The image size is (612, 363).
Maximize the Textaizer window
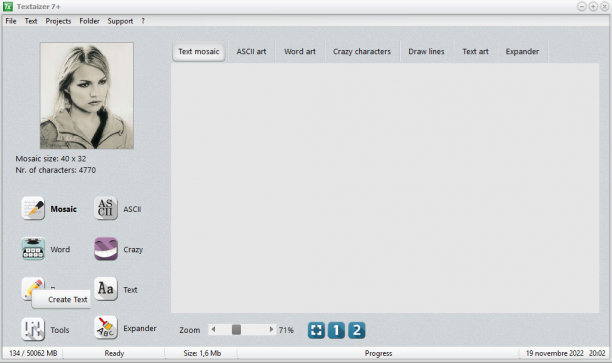point(593,6)
